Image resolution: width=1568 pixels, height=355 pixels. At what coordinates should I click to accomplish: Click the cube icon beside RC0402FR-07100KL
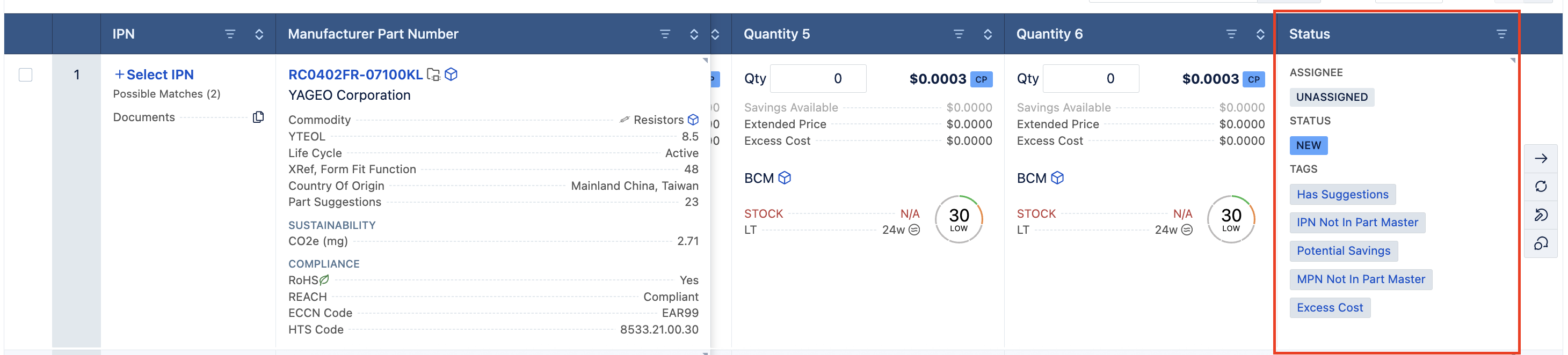tap(451, 74)
